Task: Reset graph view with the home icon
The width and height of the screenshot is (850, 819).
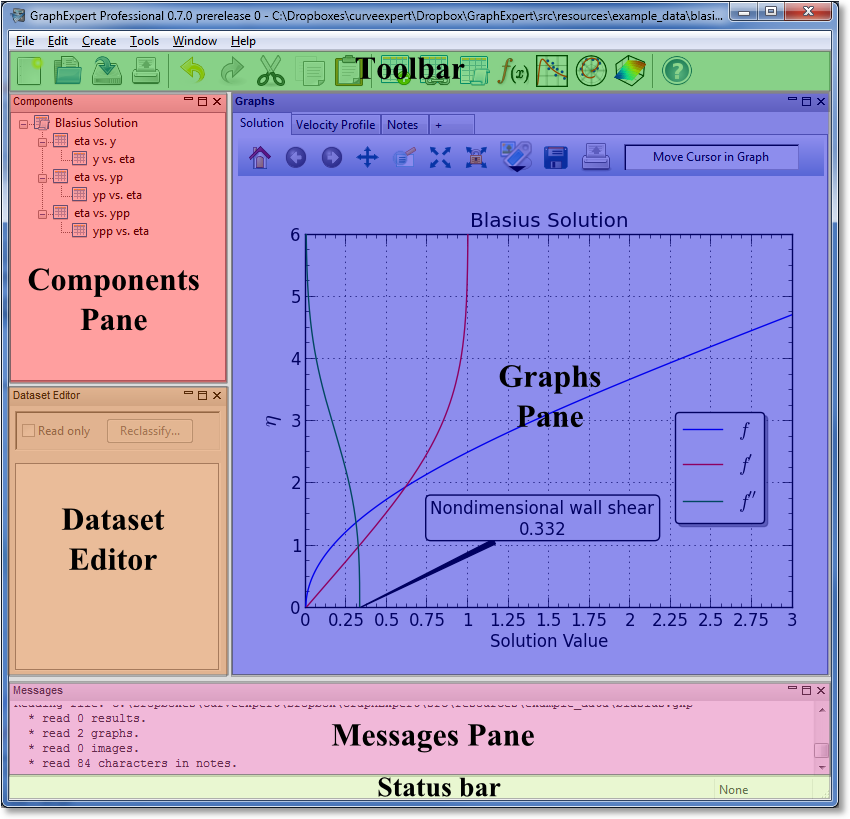Action: [260, 158]
